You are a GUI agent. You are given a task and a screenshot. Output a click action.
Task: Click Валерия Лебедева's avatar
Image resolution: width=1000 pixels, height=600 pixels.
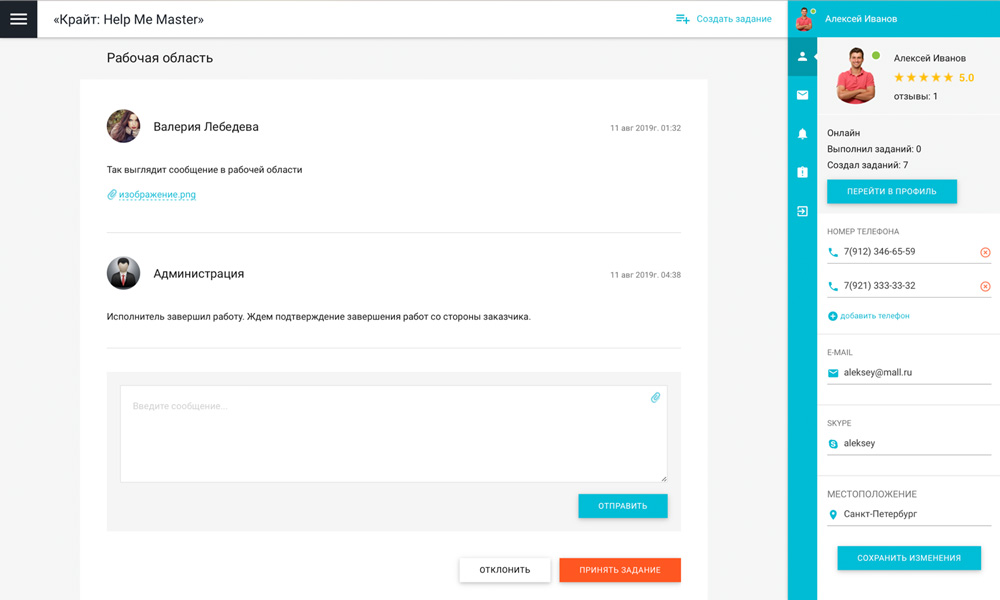[123, 127]
